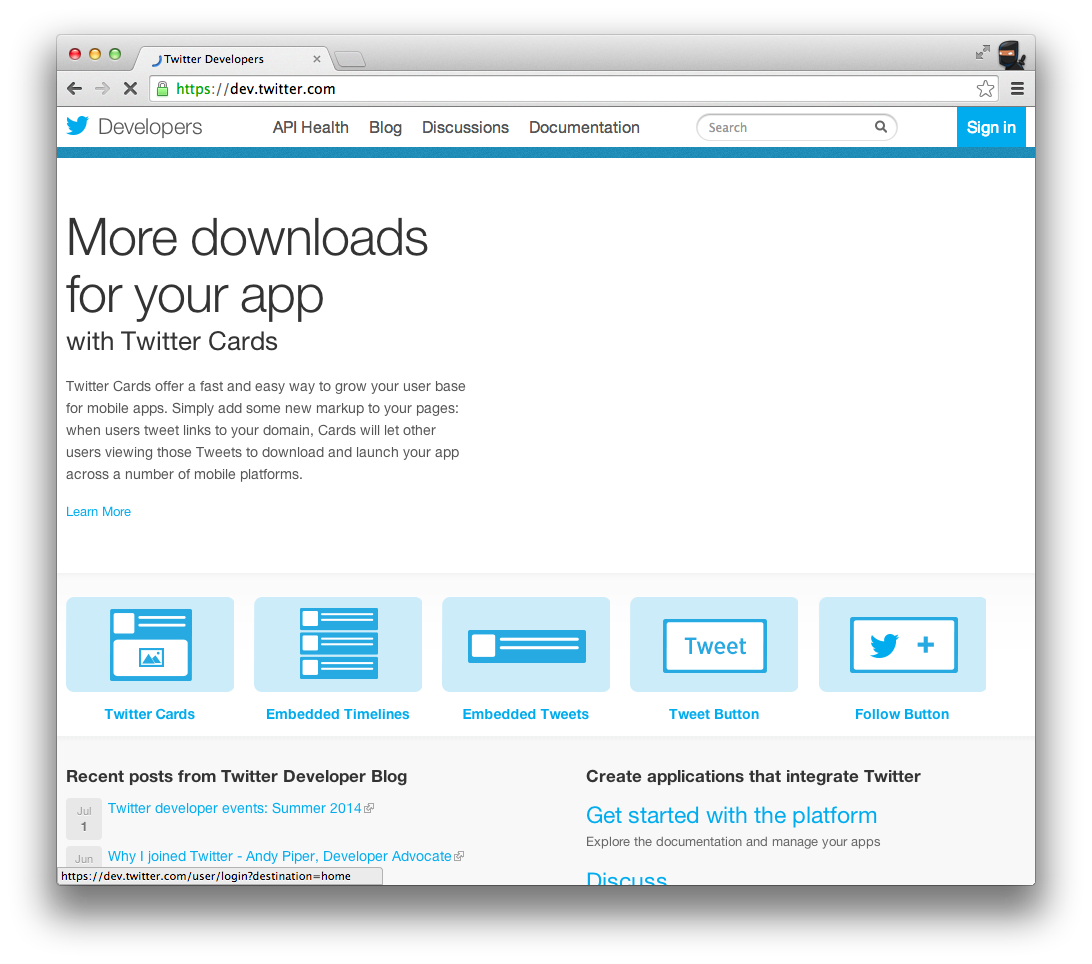Follow the Learn More link

pyautogui.click(x=98, y=511)
